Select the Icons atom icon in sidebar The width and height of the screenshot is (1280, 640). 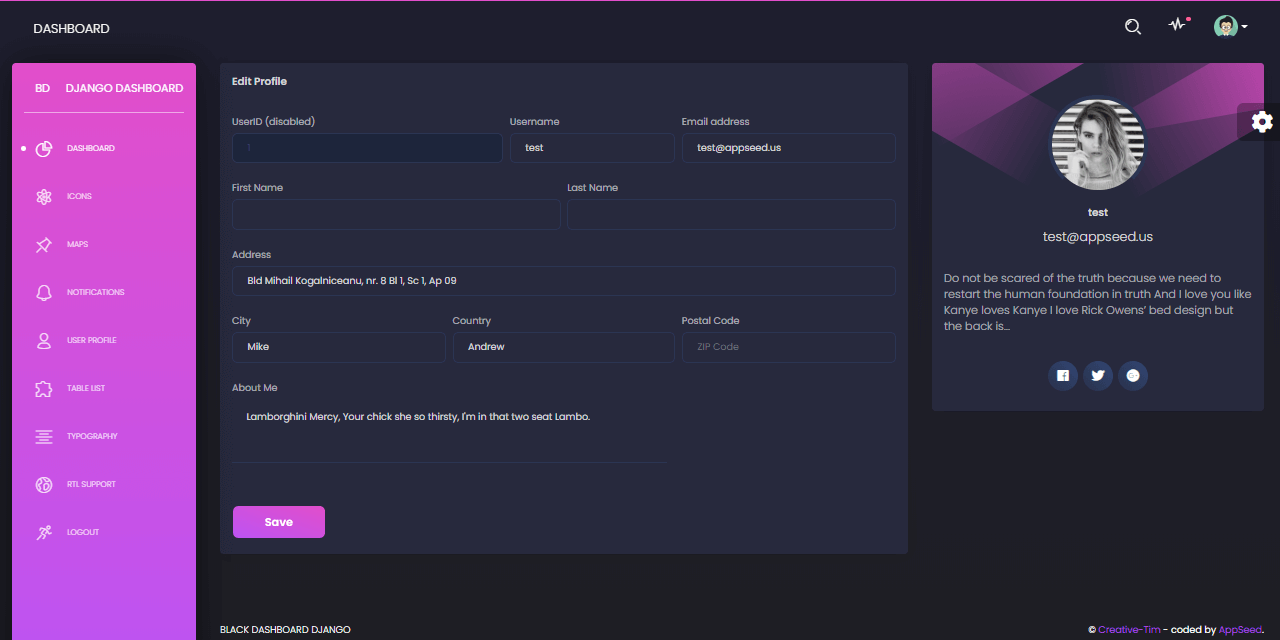pyautogui.click(x=44, y=197)
